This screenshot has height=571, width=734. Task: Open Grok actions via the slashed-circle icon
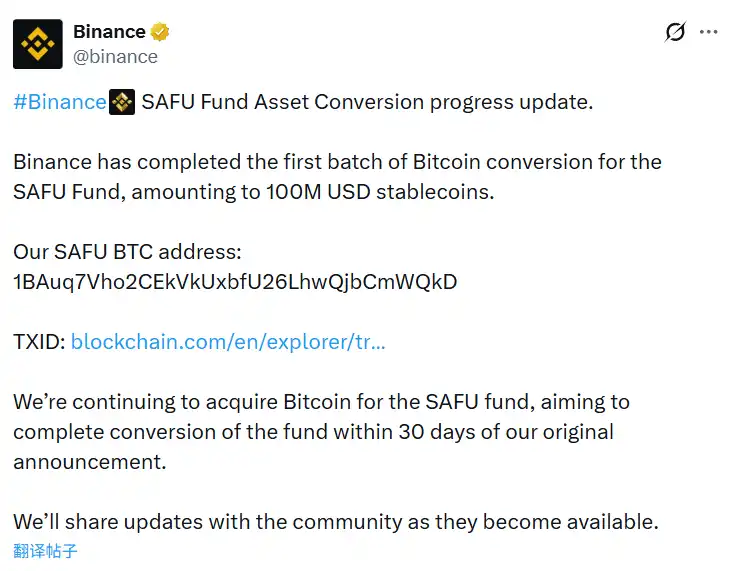pyautogui.click(x=676, y=32)
